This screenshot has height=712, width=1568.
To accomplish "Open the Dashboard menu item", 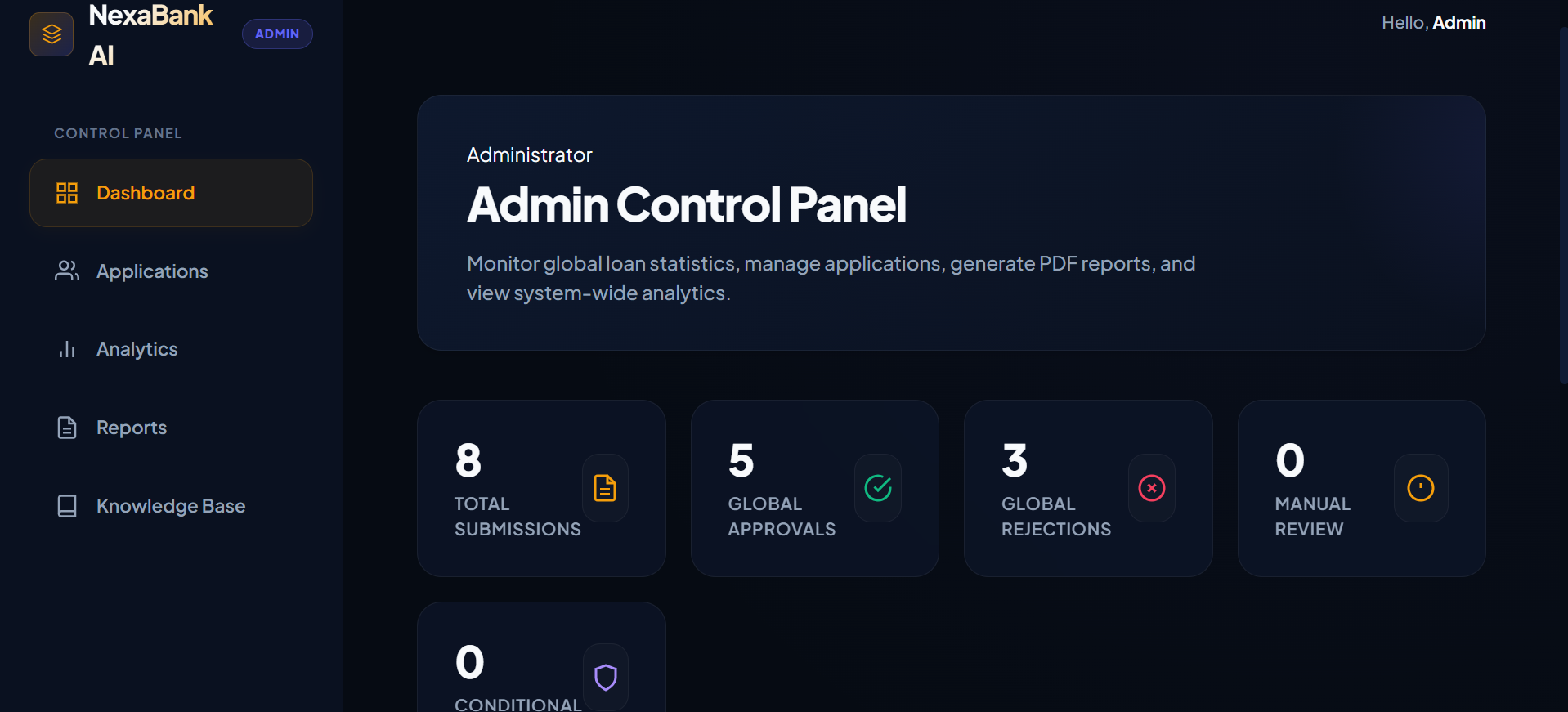I will (x=171, y=193).
